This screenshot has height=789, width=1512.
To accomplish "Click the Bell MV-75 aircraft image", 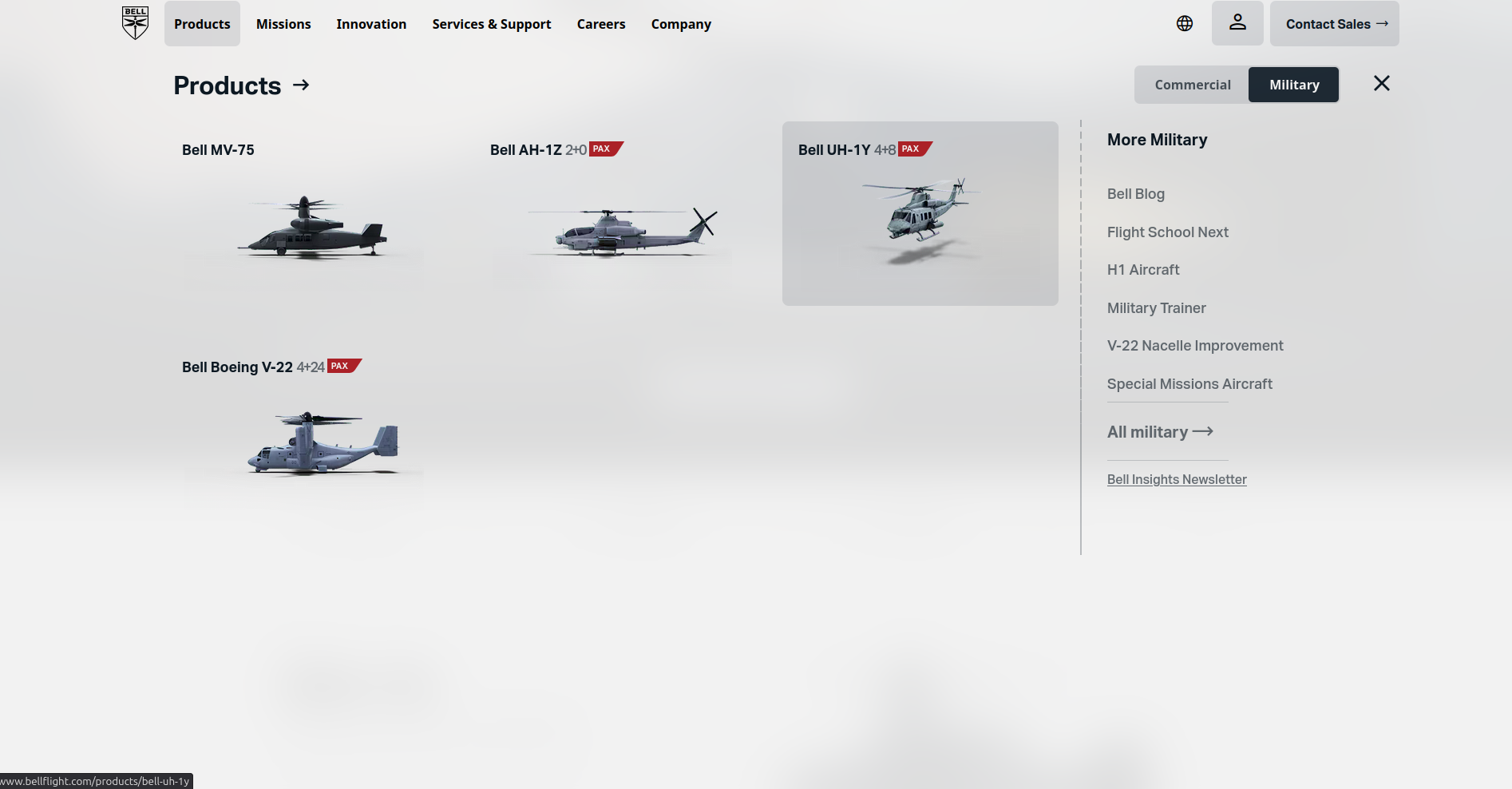I will click(x=313, y=228).
